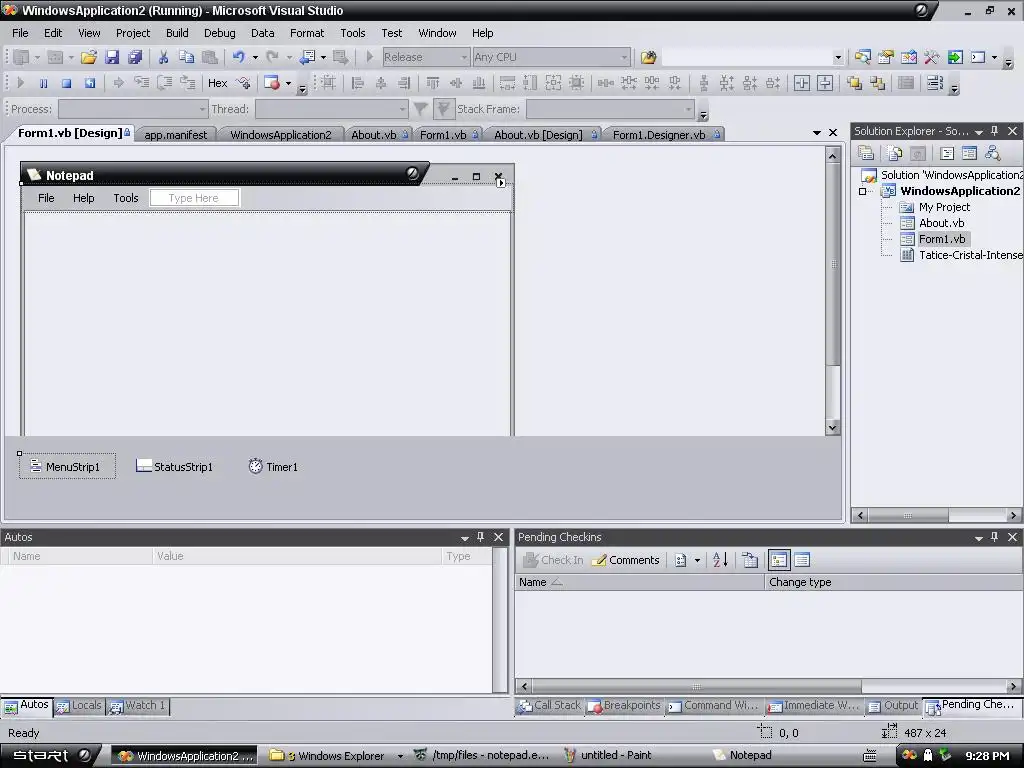This screenshot has height=768, width=1024.
Task: Open the Any CPU platform dropdown
Action: point(624,57)
